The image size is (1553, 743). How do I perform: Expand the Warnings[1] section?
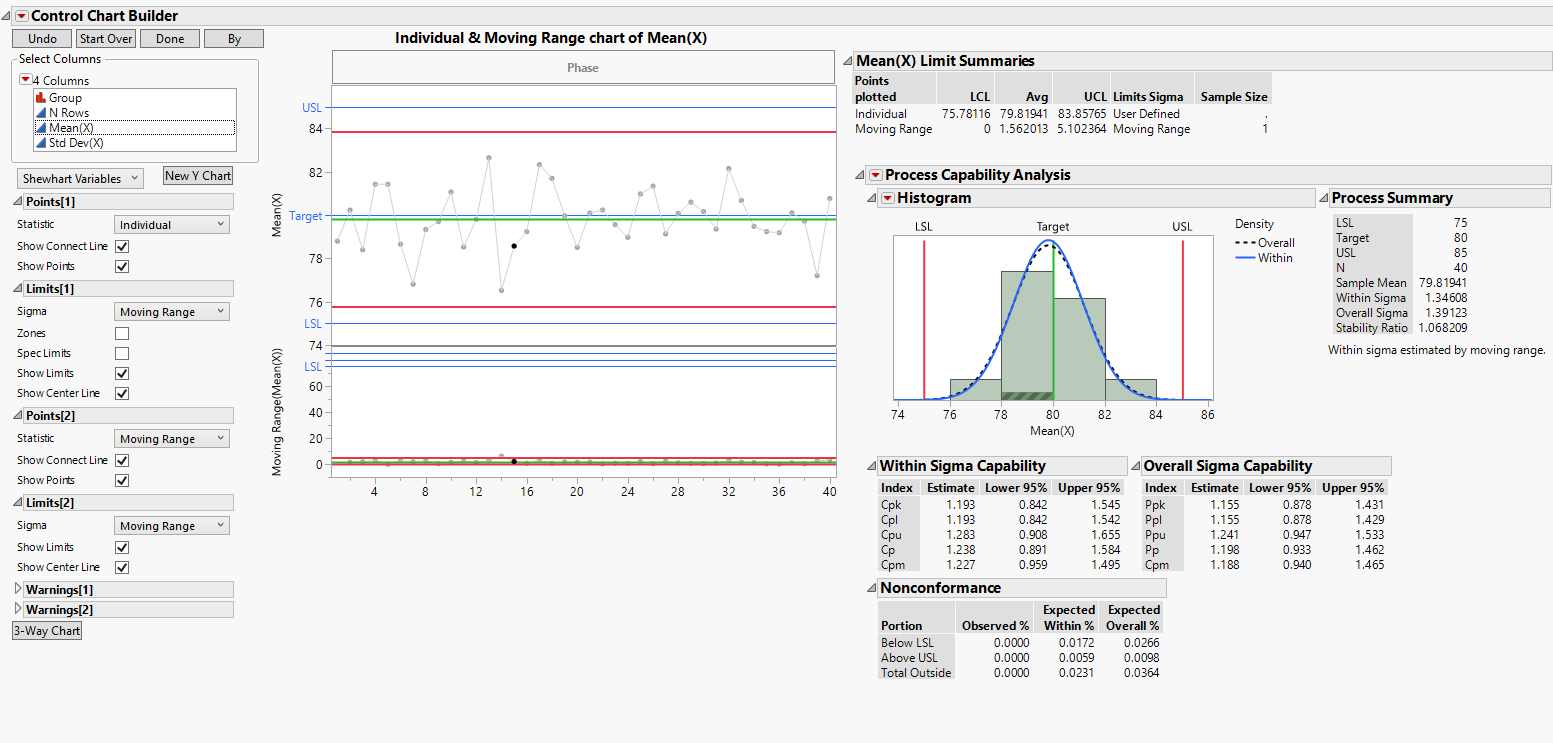[x=18, y=590]
